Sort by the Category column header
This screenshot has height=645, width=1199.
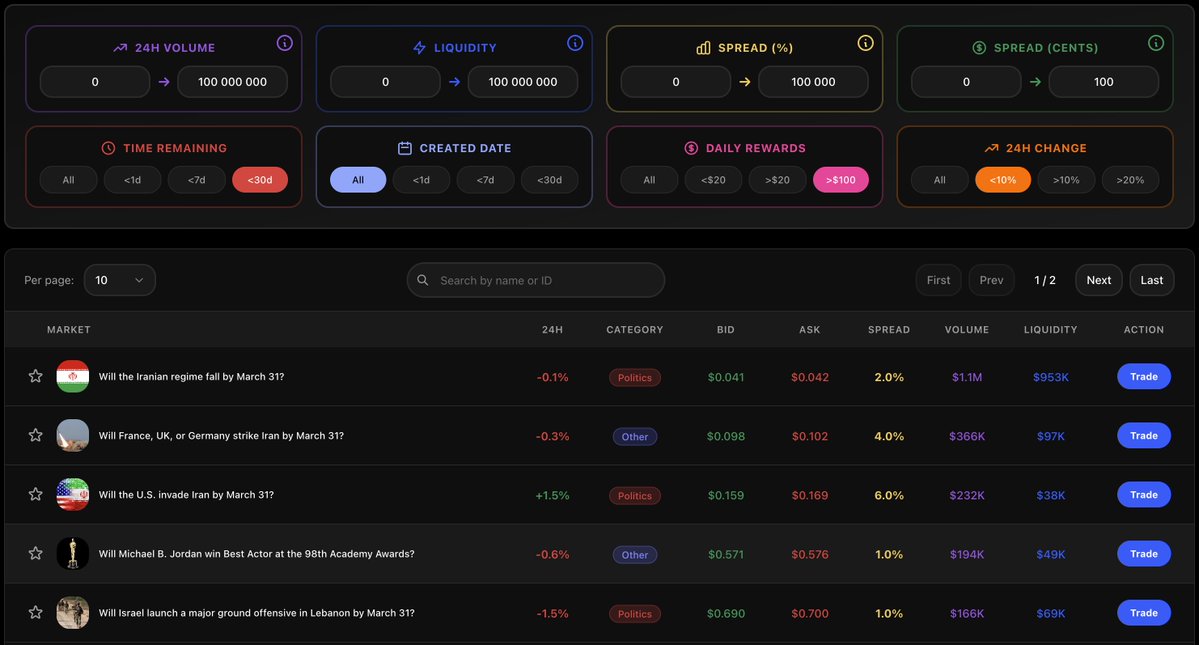(635, 329)
